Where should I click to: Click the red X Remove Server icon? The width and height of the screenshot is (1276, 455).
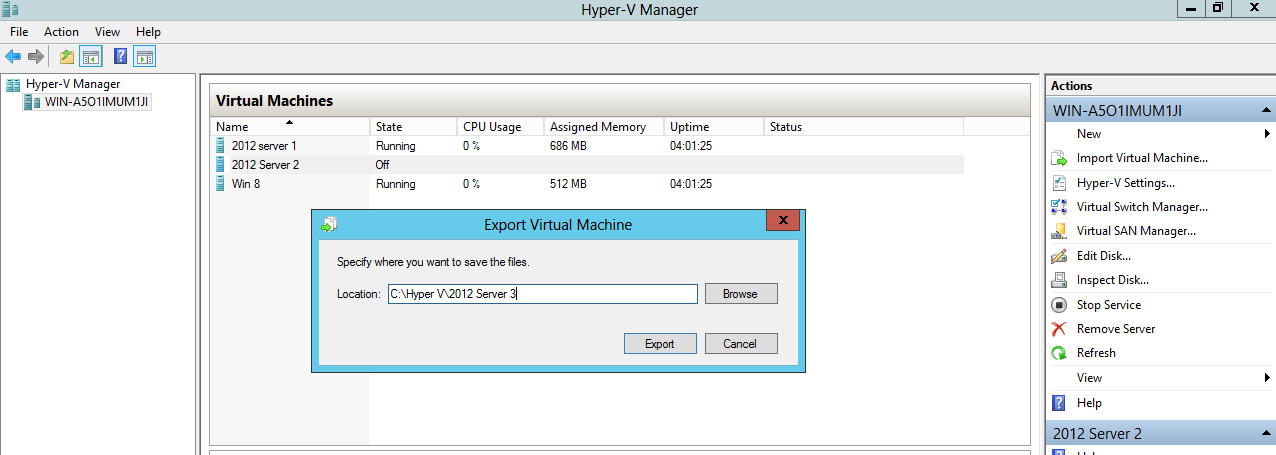point(1059,329)
